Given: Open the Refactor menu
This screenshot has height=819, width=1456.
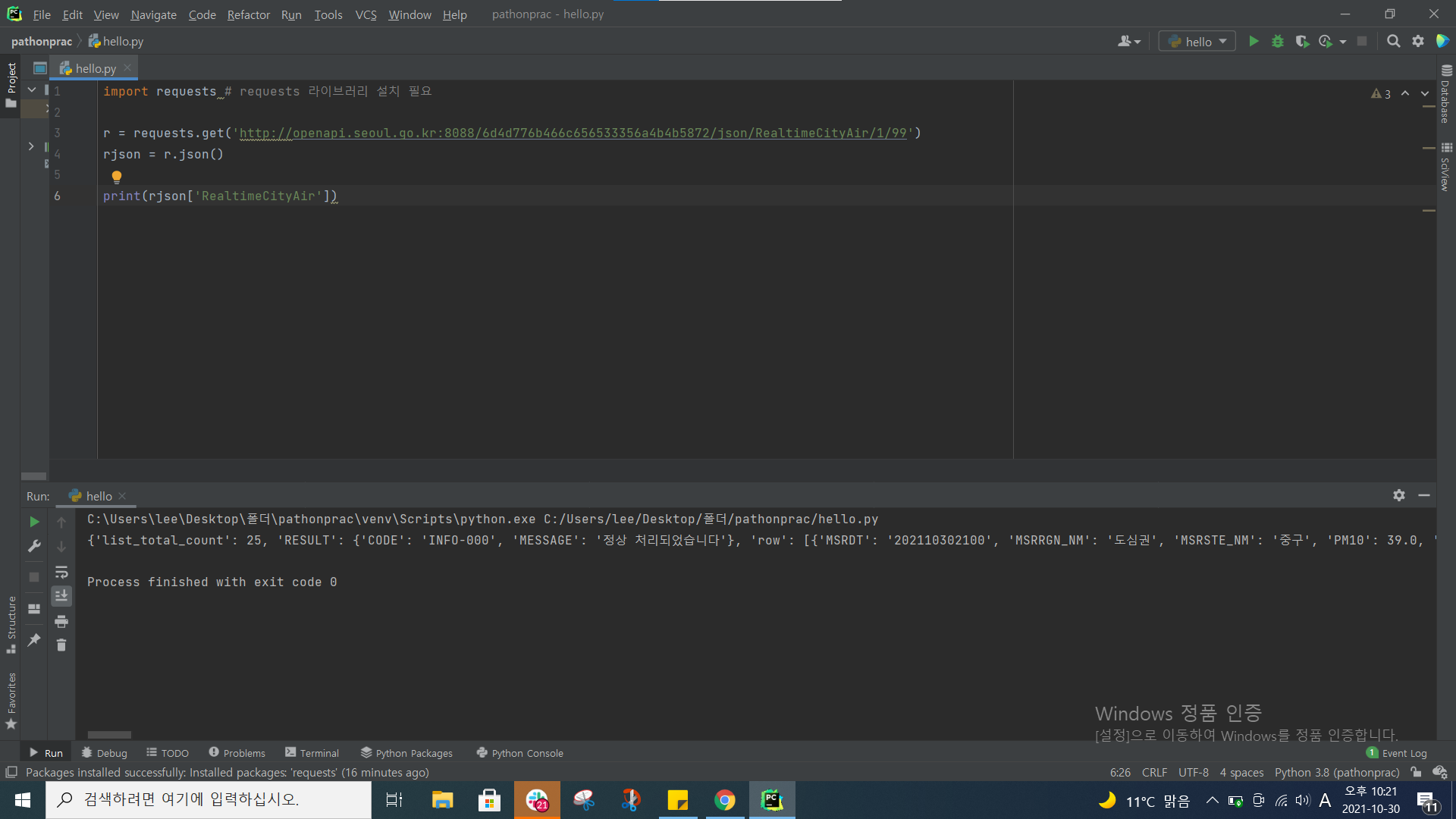Looking at the screenshot, I should tap(248, 14).
